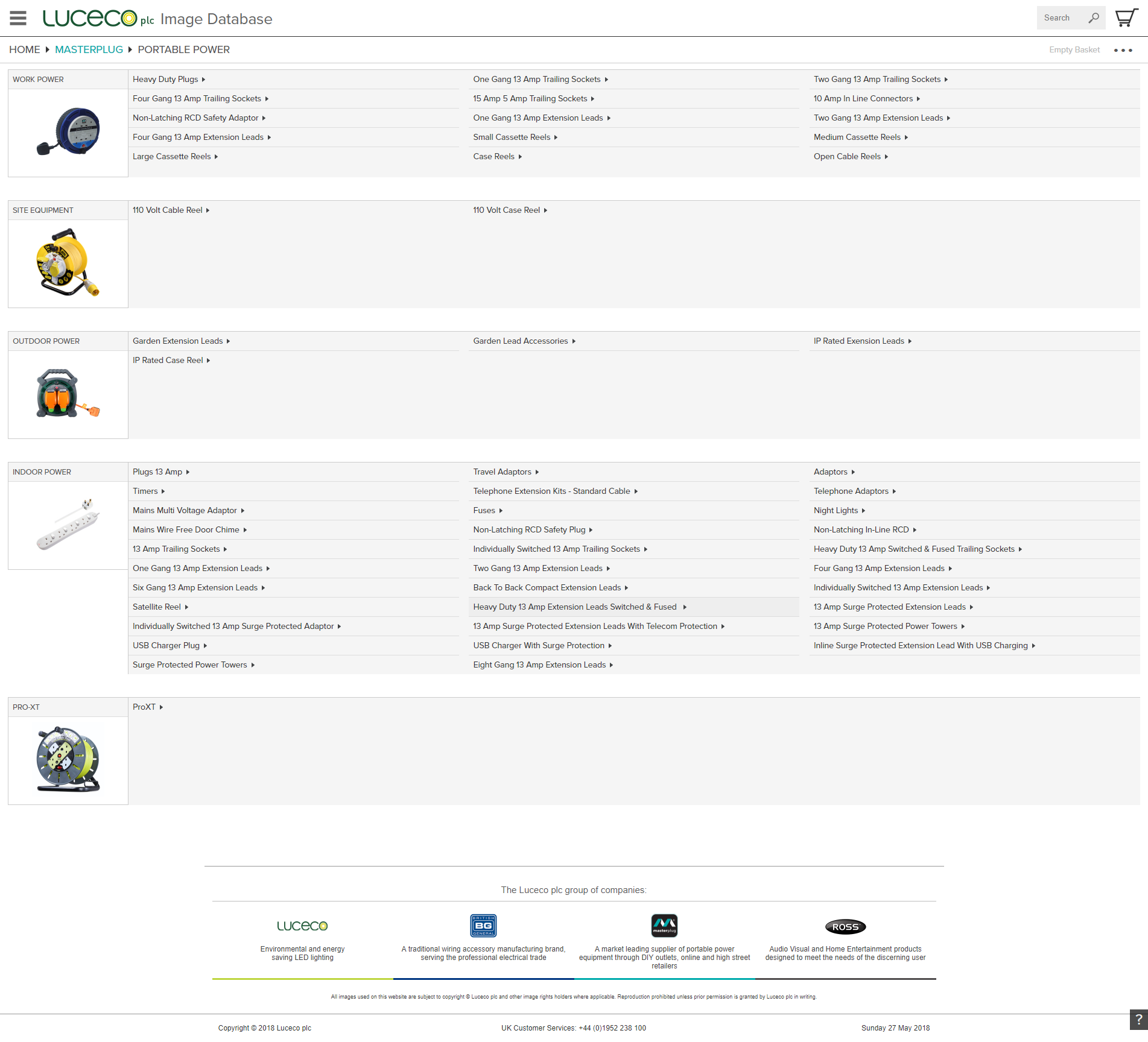
Task: Open 15 Amp 5 Amp Trailing Sockets
Action: (x=533, y=98)
